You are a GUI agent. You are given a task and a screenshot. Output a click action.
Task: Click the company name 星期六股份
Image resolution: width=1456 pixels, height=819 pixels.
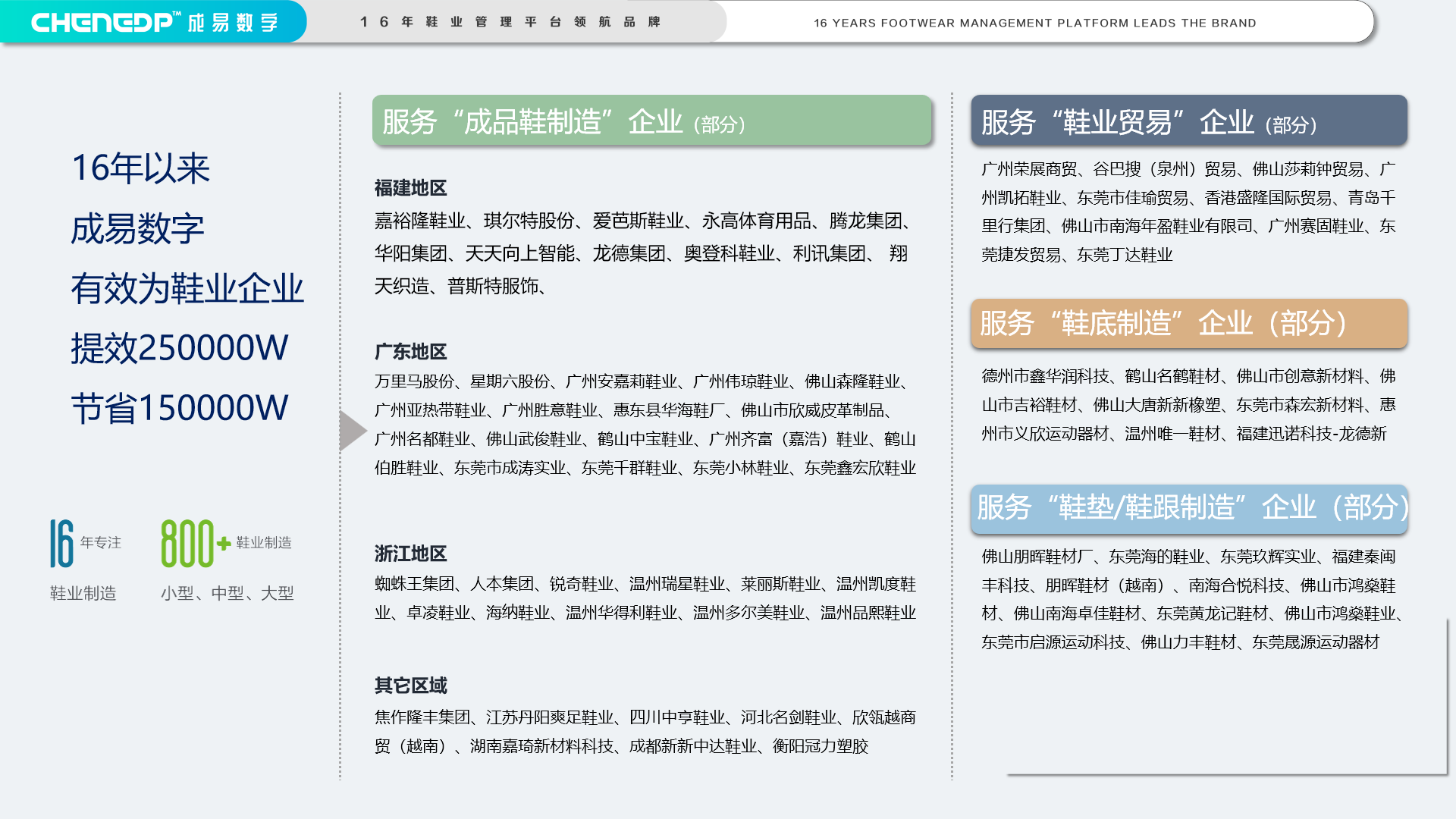(510, 381)
